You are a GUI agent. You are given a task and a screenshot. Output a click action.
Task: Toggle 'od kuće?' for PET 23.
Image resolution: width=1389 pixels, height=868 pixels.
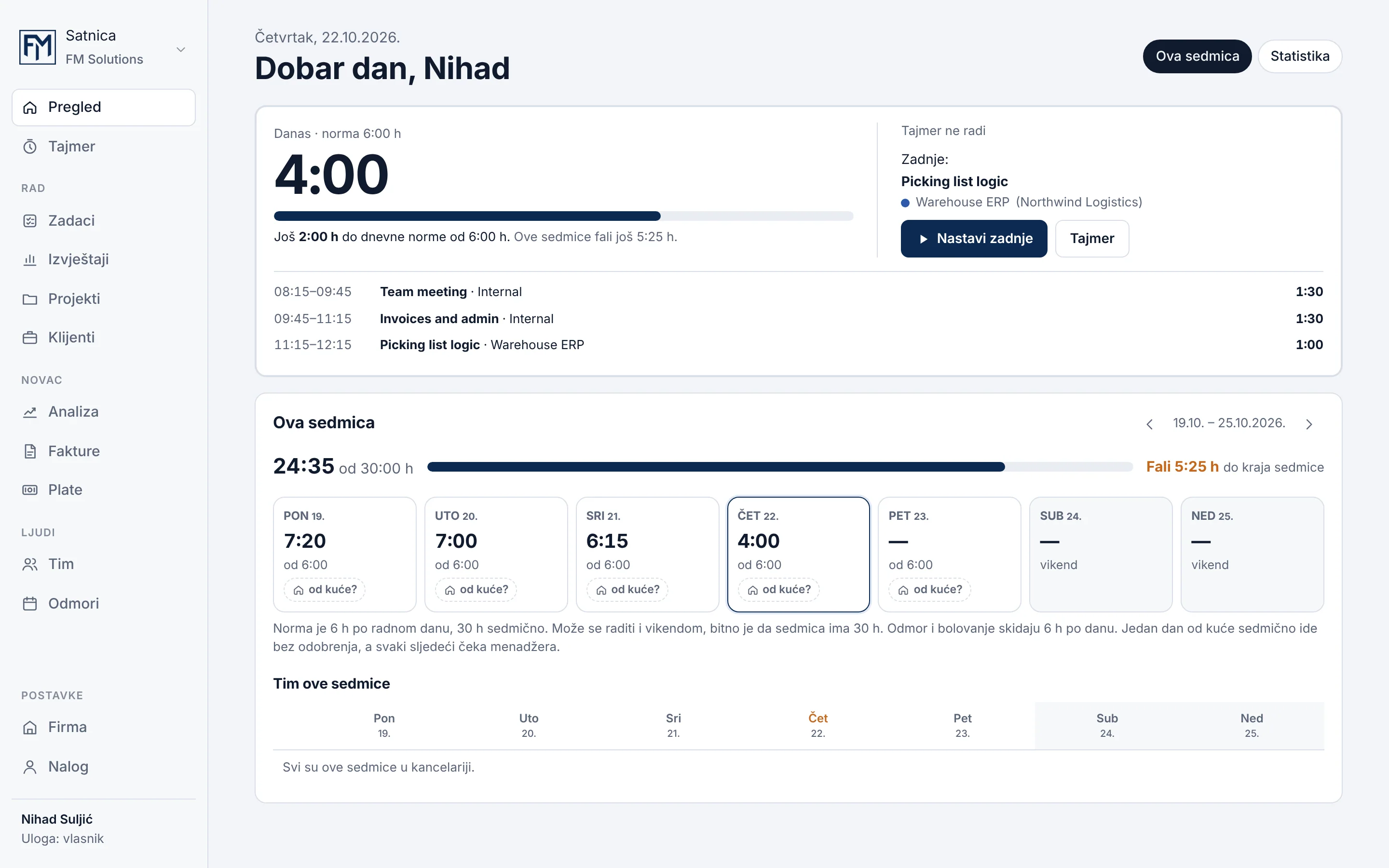pos(930,590)
